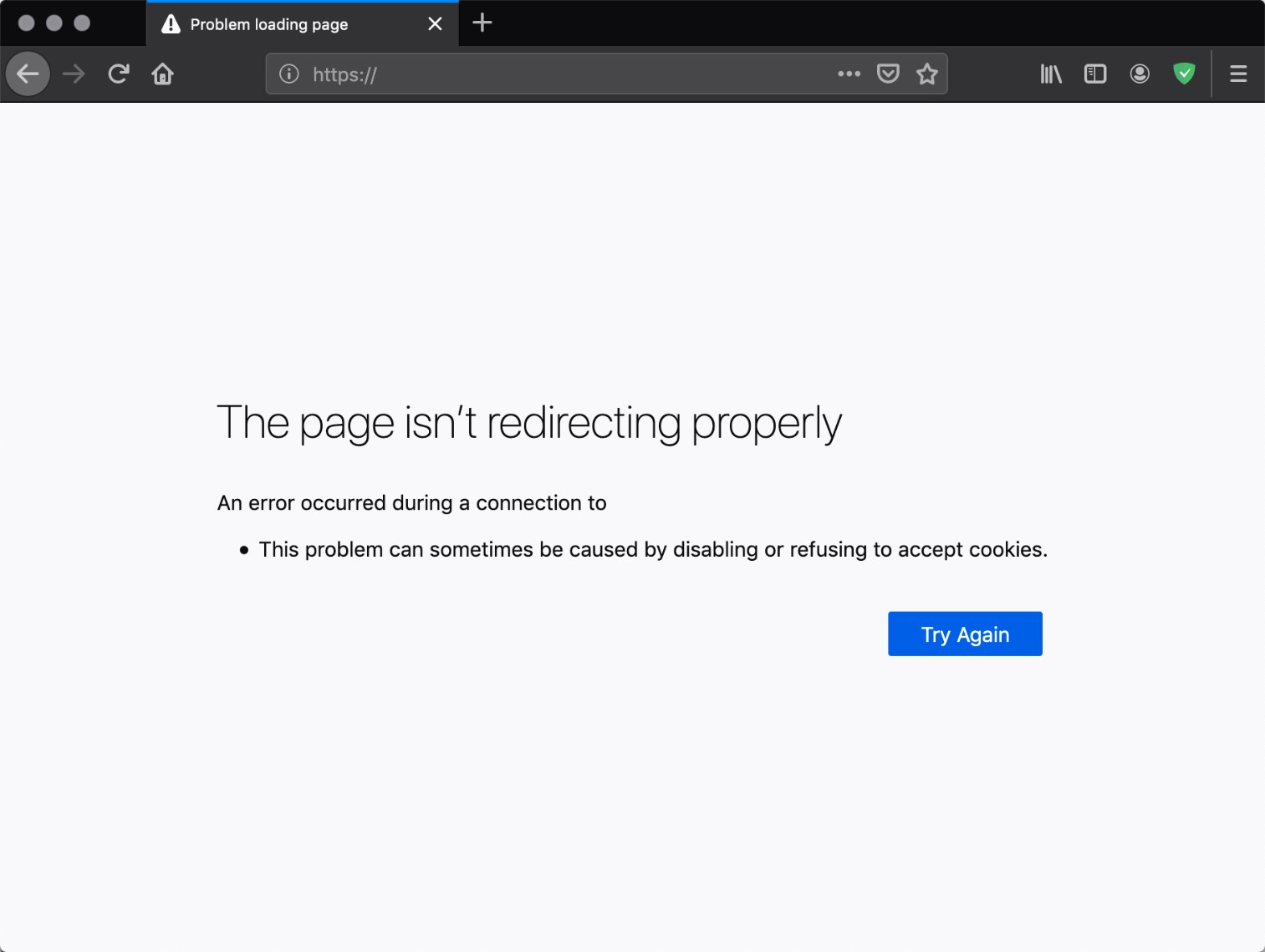1265x952 pixels.
Task: Click the red window close button
Action: (x=26, y=23)
